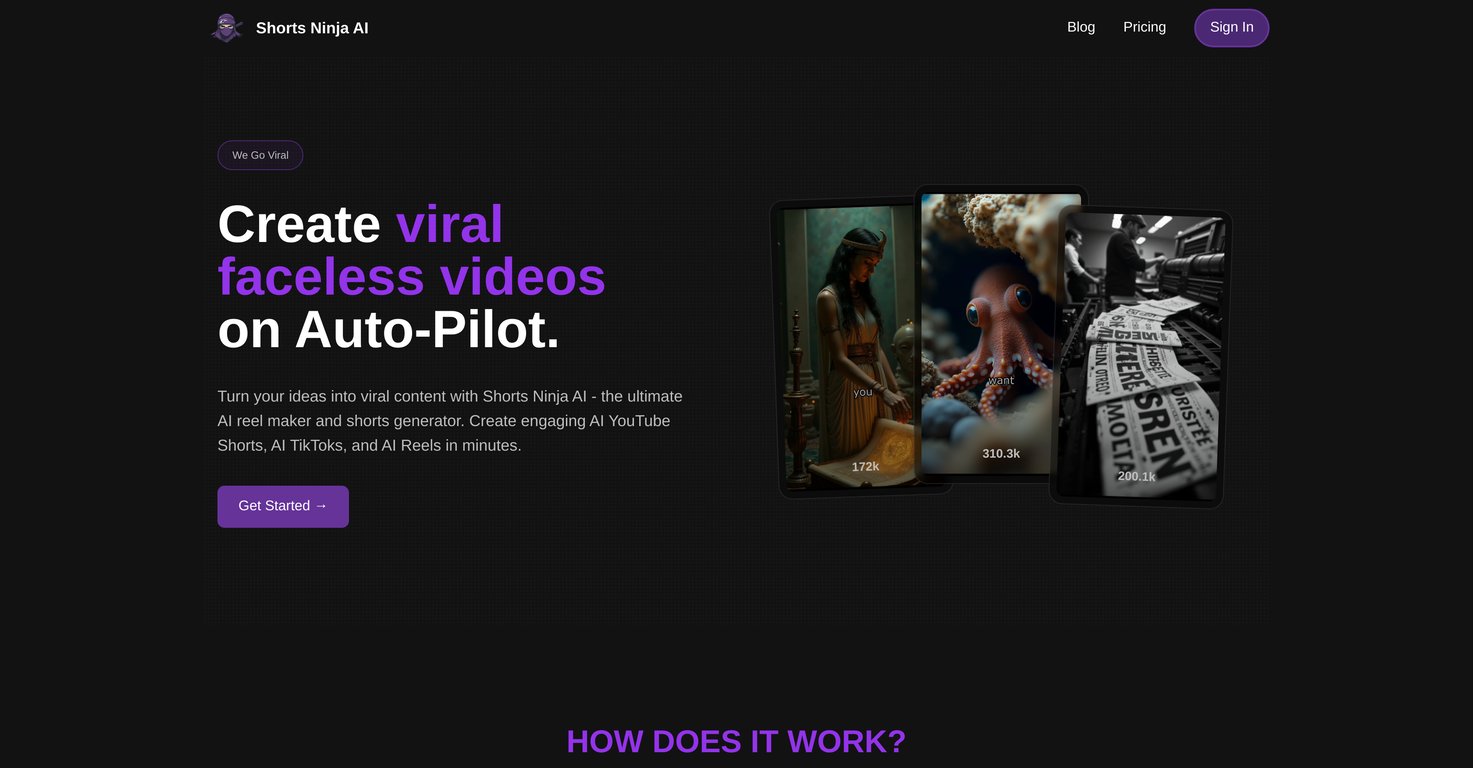The height and width of the screenshot is (768, 1473).
Task: Click the 172k view count label
Action: coord(865,467)
